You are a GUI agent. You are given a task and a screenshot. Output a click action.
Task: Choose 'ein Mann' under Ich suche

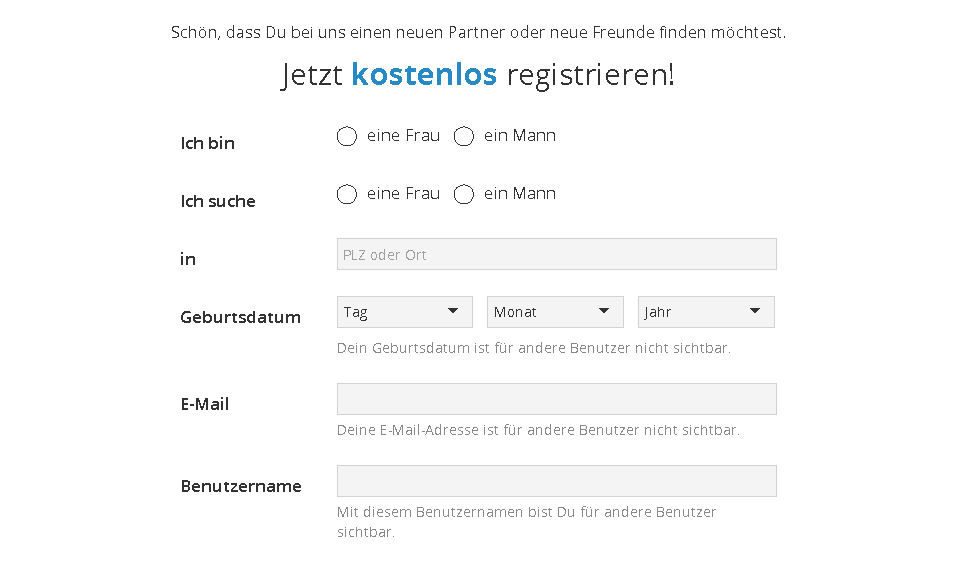click(464, 195)
